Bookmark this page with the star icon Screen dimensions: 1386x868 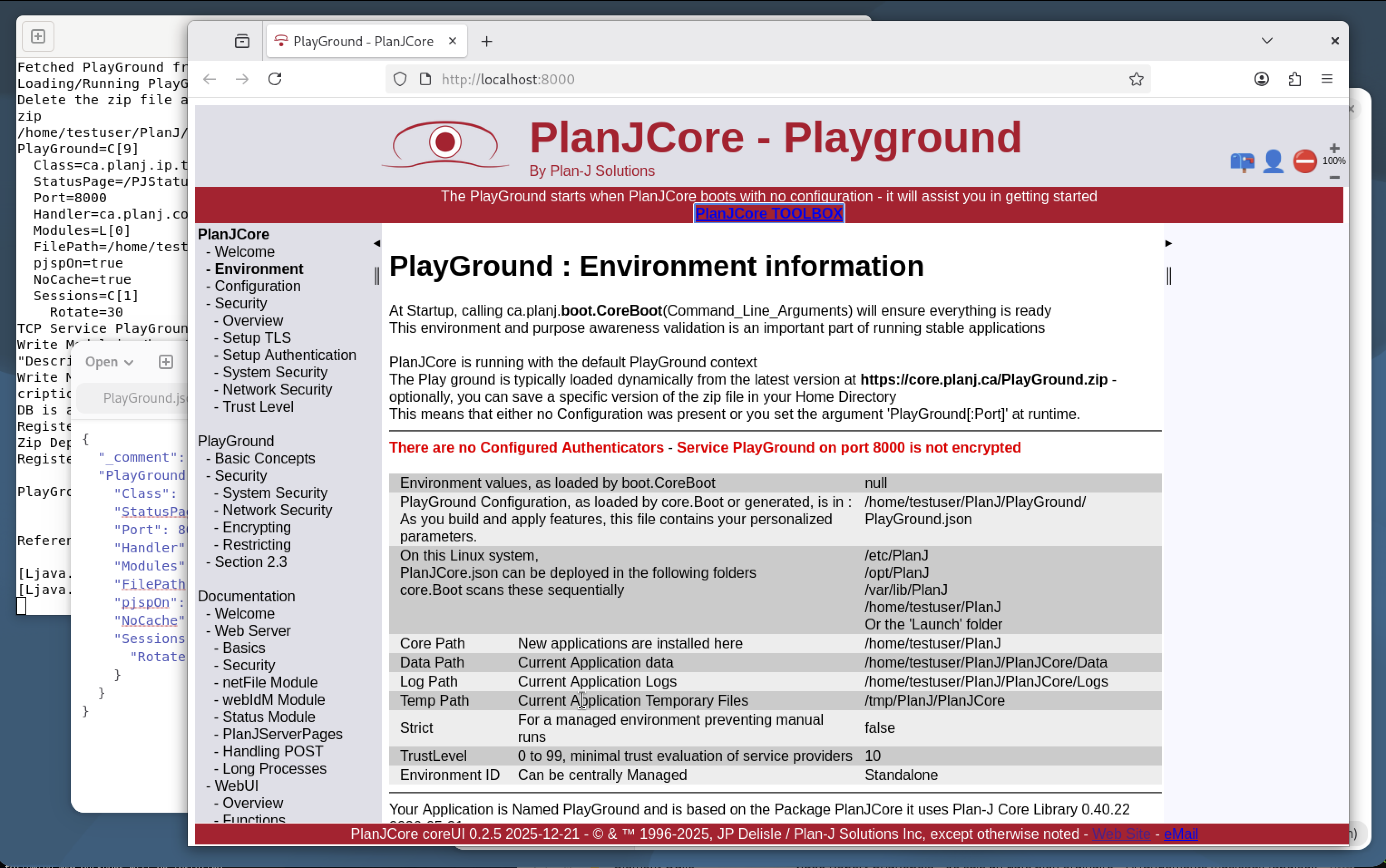point(1136,79)
